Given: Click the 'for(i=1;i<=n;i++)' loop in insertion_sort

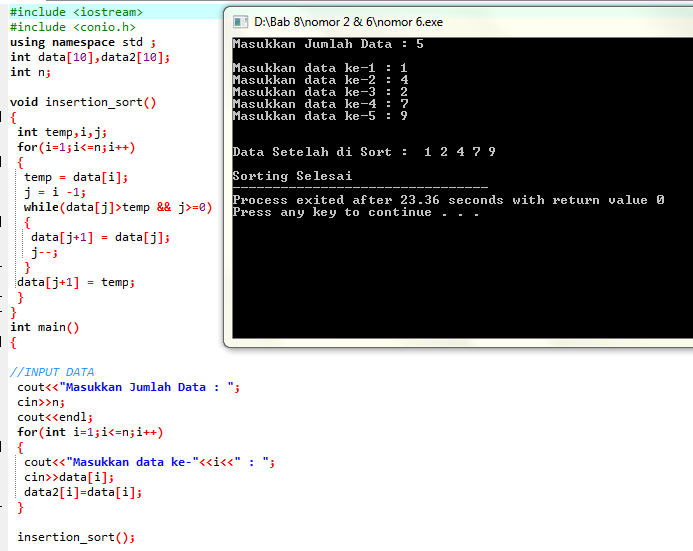Looking at the screenshot, I should (76, 147).
